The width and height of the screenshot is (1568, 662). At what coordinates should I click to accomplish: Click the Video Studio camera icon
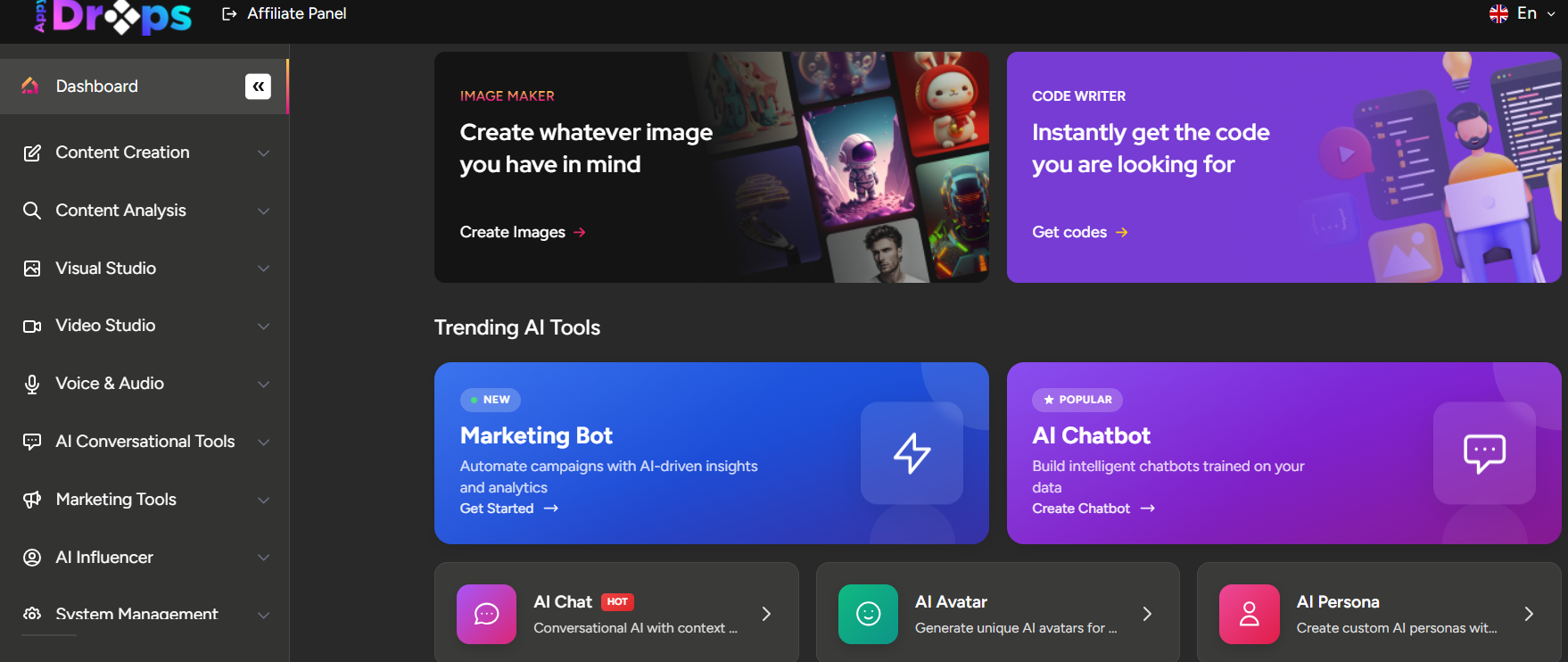32,327
